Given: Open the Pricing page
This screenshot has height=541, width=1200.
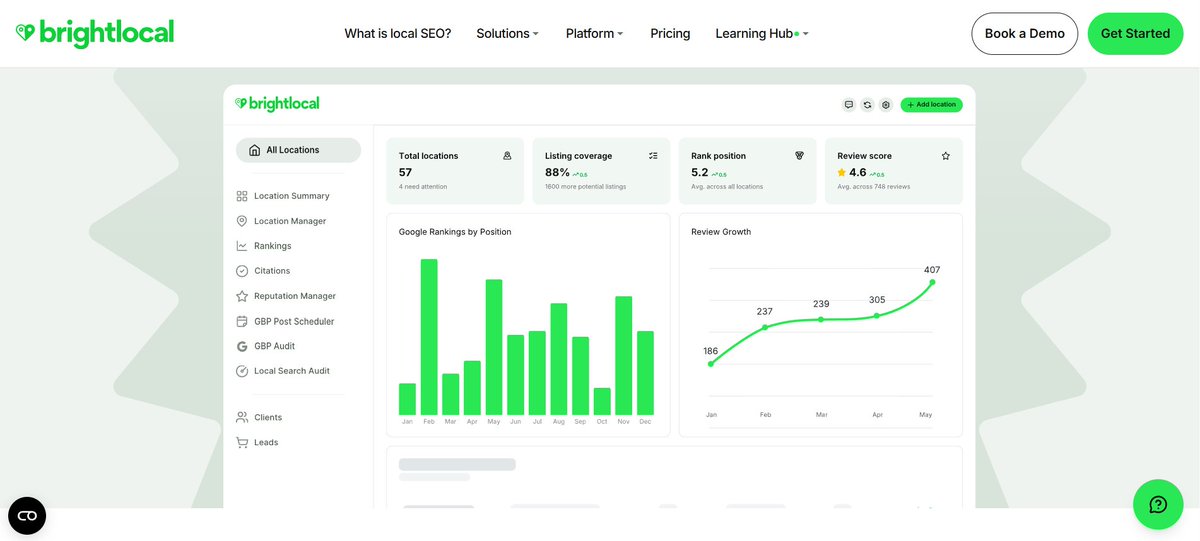Looking at the screenshot, I should (x=670, y=33).
